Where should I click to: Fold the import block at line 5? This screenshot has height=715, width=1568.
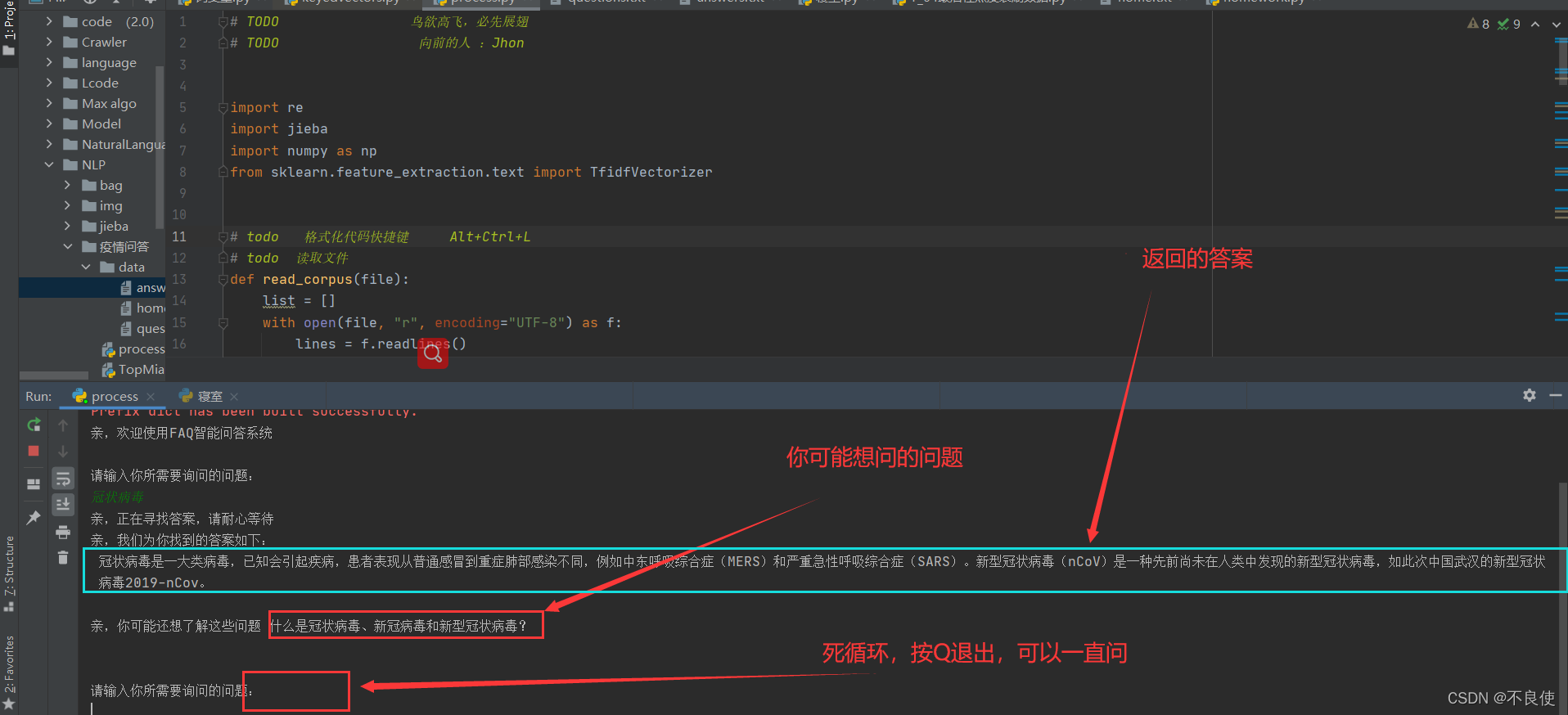click(x=223, y=107)
